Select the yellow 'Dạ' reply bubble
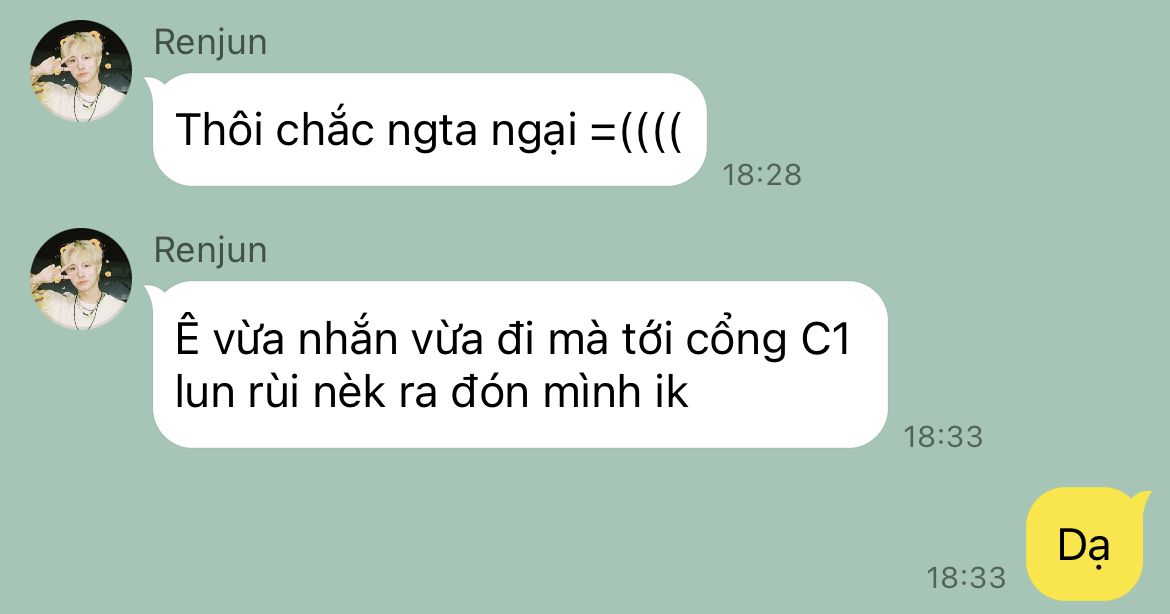Viewport: 1170px width, 614px height. [1087, 544]
